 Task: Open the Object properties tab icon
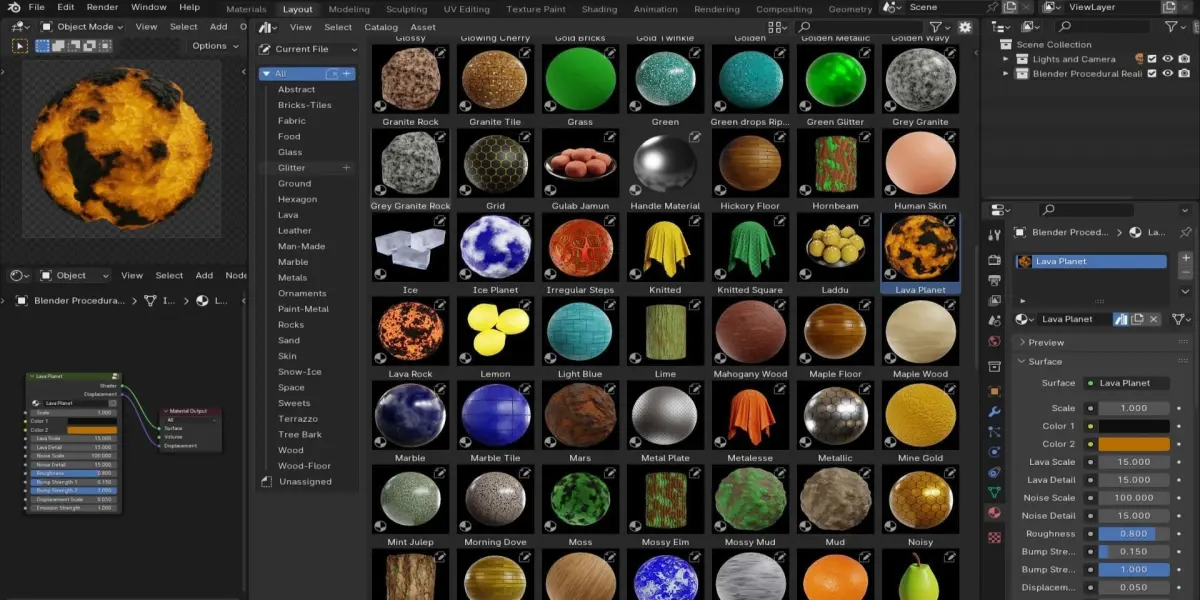point(994,392)
